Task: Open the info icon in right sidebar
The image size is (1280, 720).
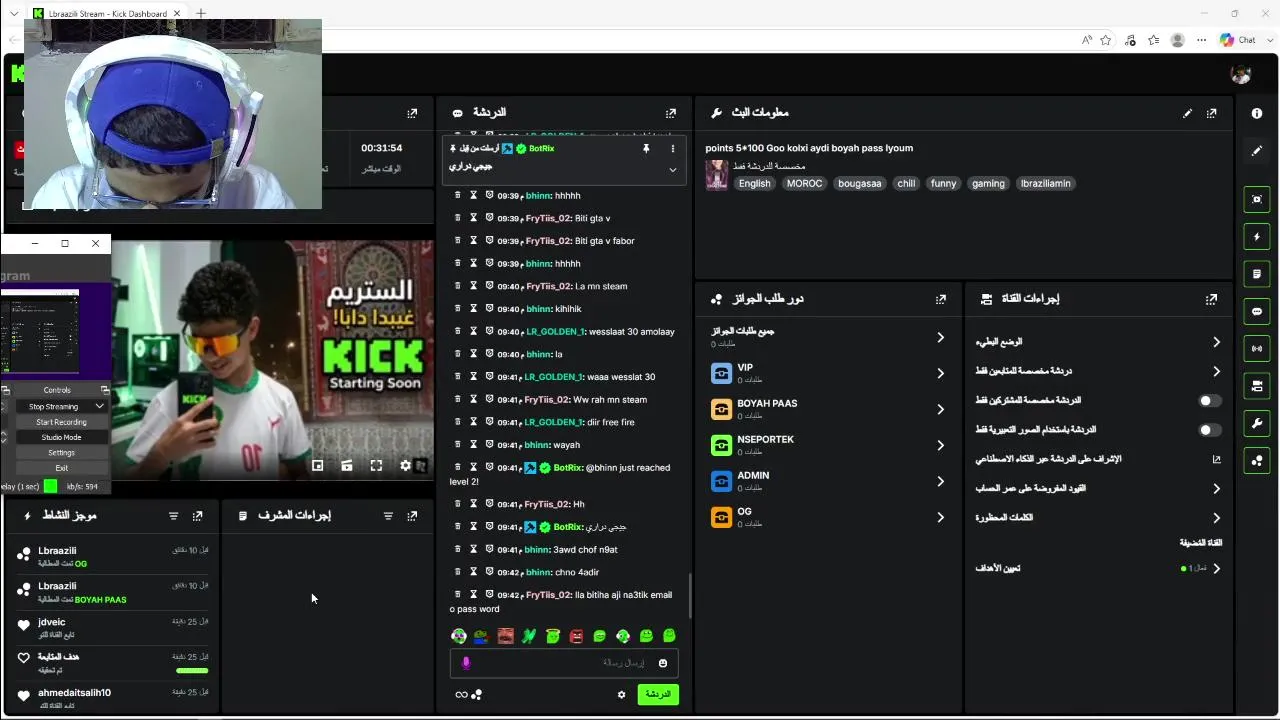Action: [x=1257, y=113]
